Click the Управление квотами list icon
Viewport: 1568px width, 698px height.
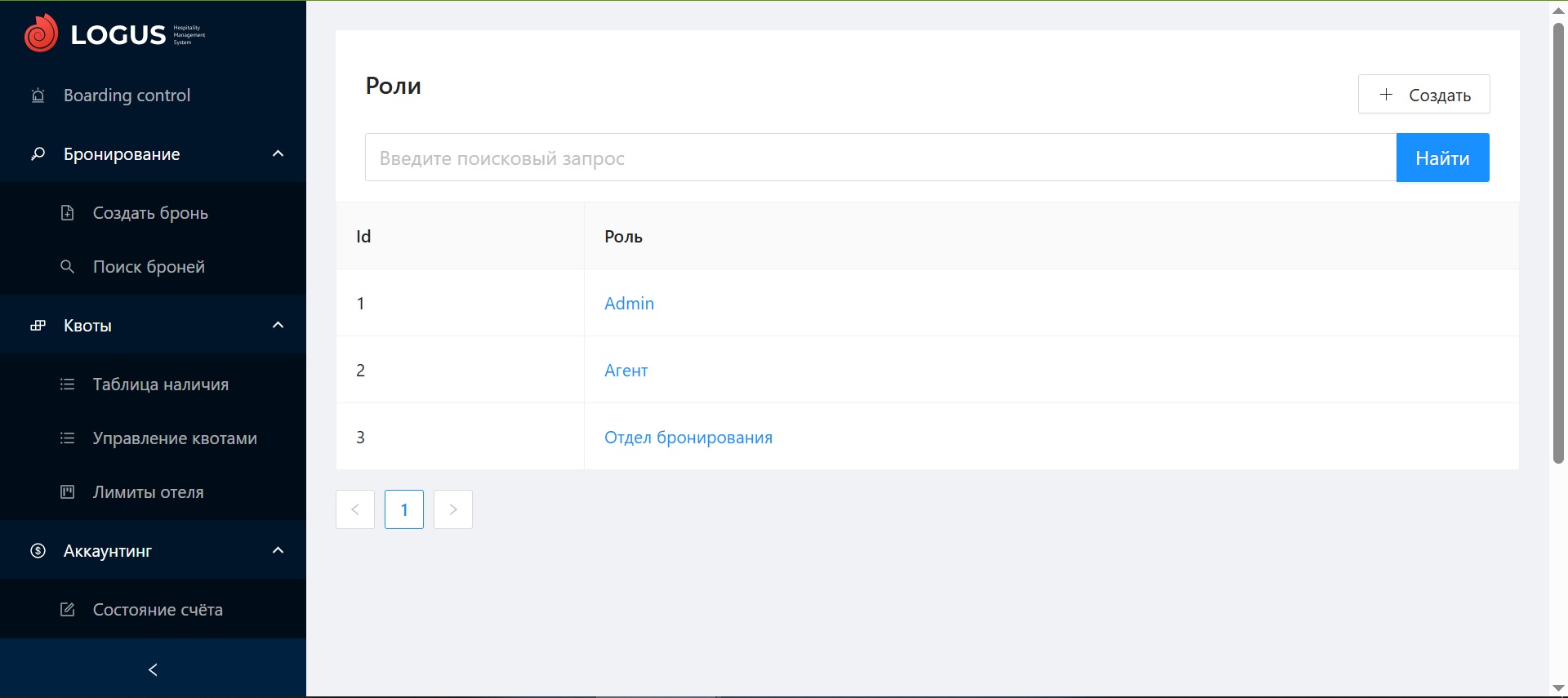pos(68,438)
